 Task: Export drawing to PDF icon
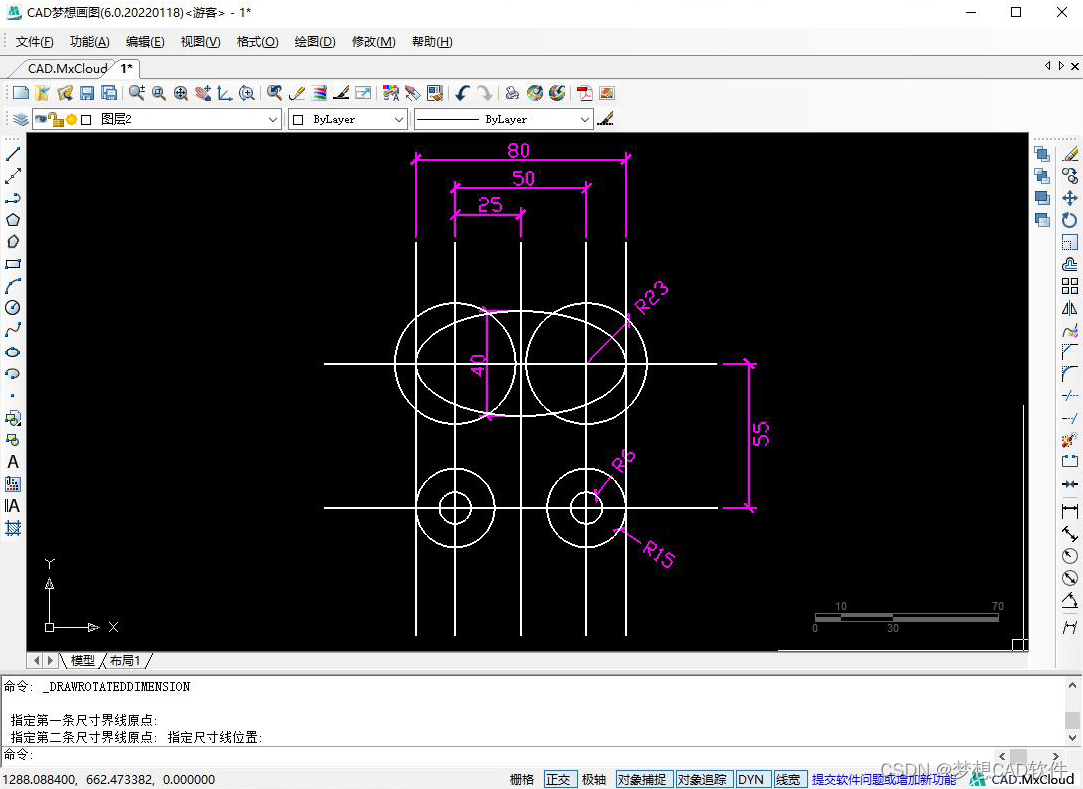tap(584, 93)
